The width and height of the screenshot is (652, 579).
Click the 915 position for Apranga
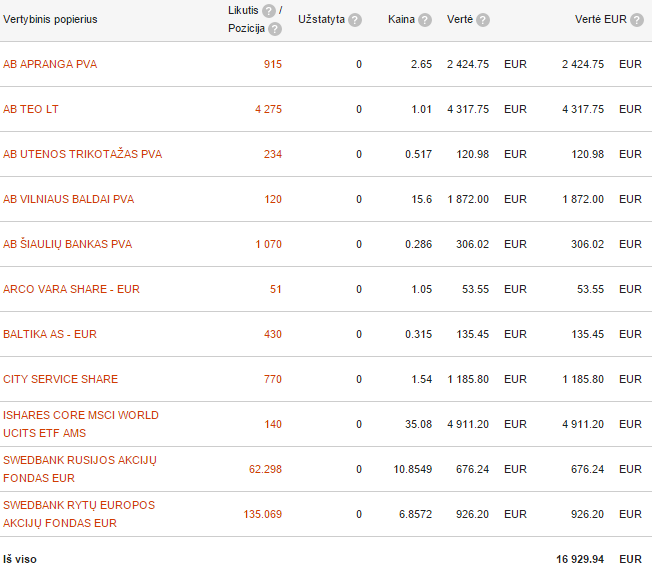[x=273, y=64]
